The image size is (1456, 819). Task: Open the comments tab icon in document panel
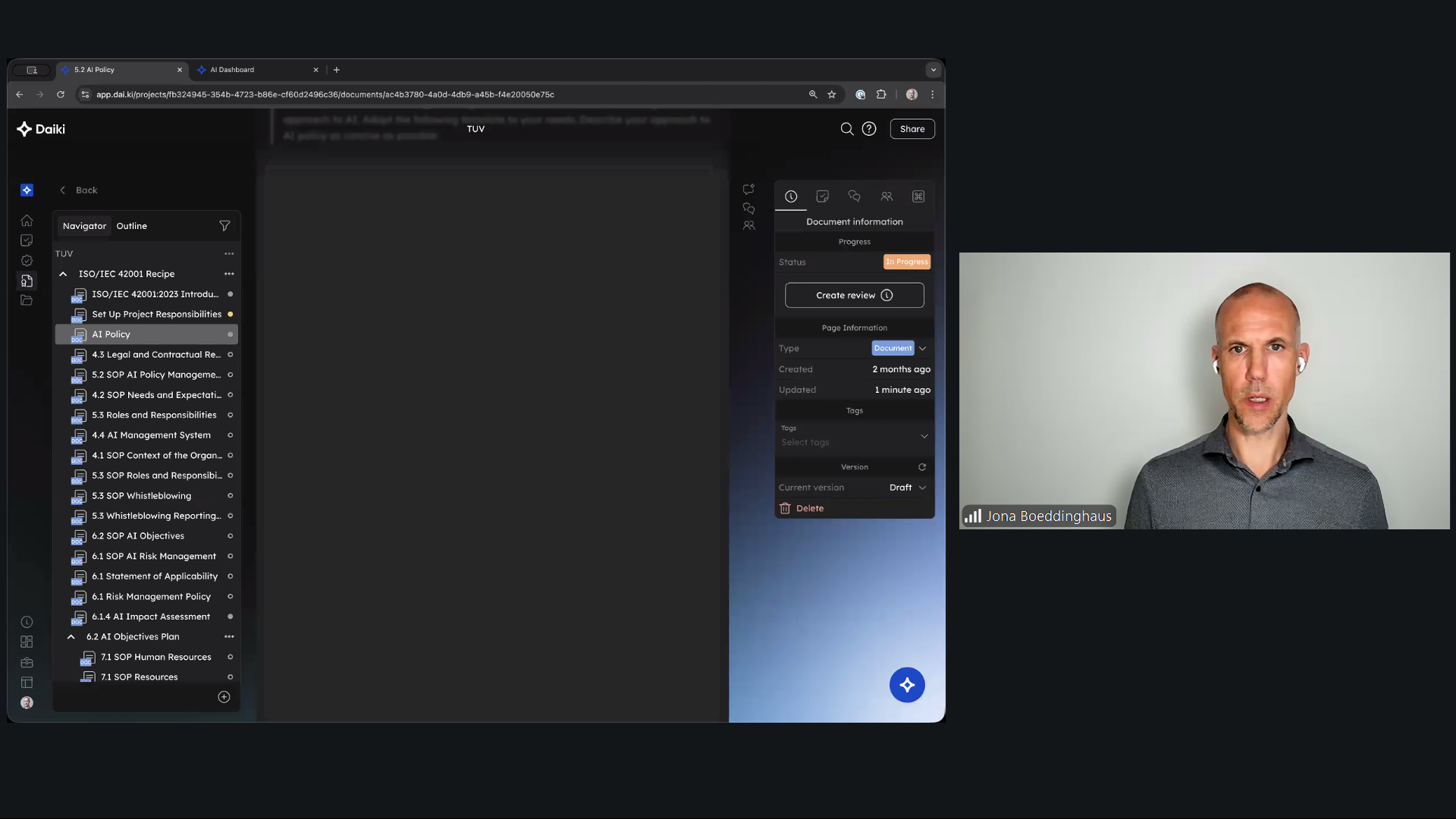click(x=854, y=196)
